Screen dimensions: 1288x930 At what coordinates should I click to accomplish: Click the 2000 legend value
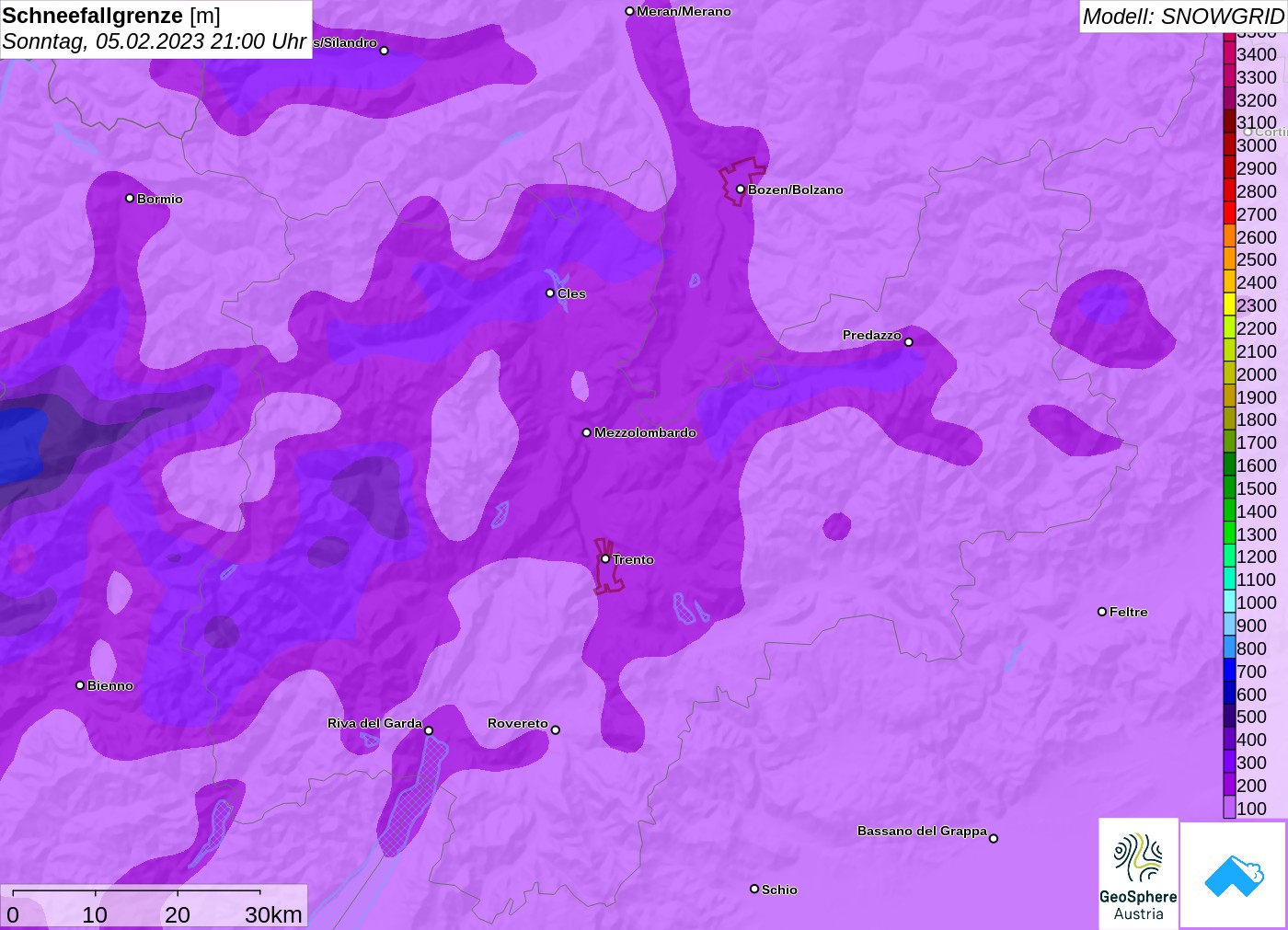(x=1257, y=374)
